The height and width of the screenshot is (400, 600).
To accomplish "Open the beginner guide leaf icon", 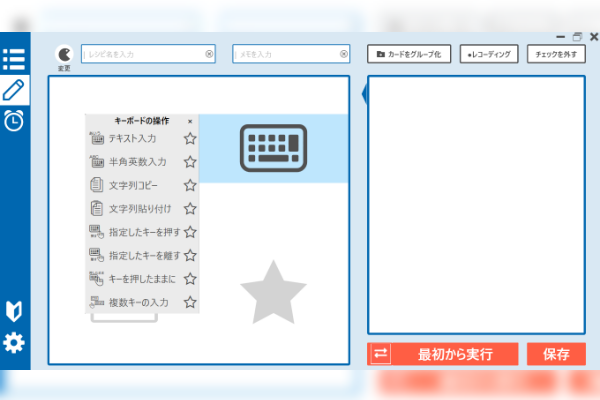I will click(14, 311).
